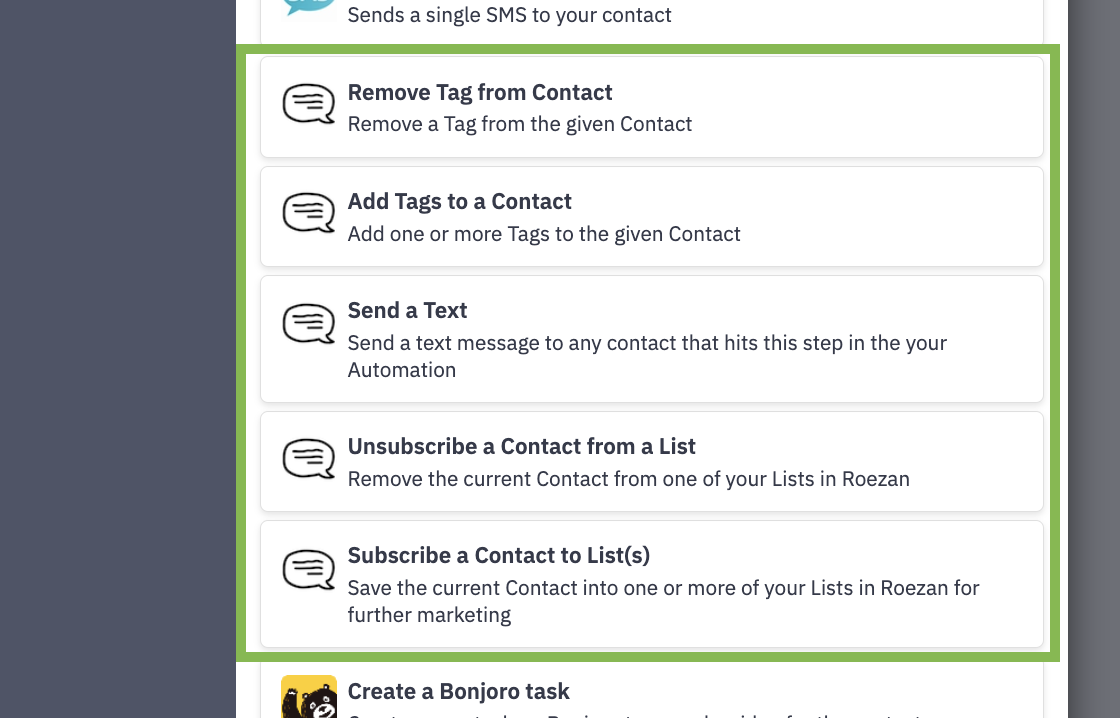Click the icon beside Unsubscribe a Contact from a List
The image size is (1120, 718).
308,459
